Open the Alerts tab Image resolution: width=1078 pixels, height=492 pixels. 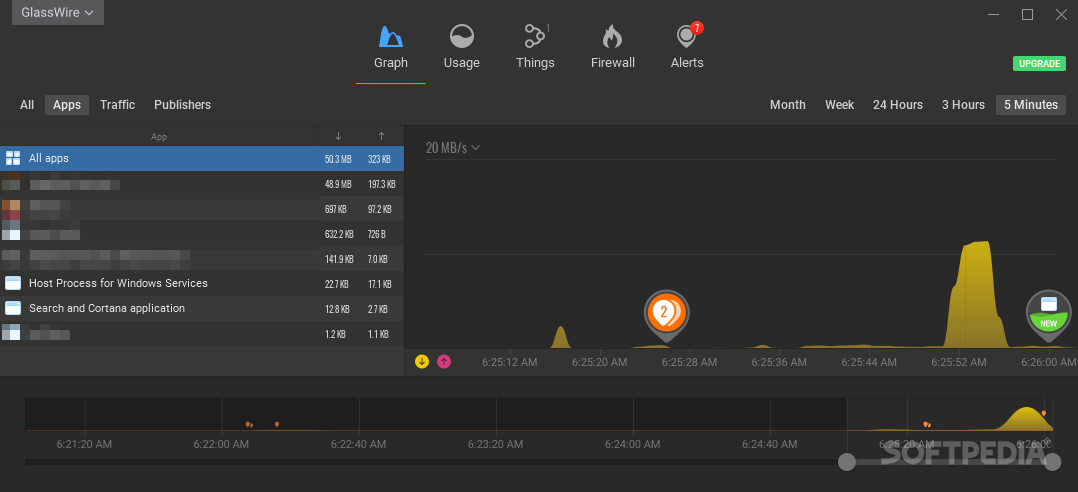(x=687, y=47)
